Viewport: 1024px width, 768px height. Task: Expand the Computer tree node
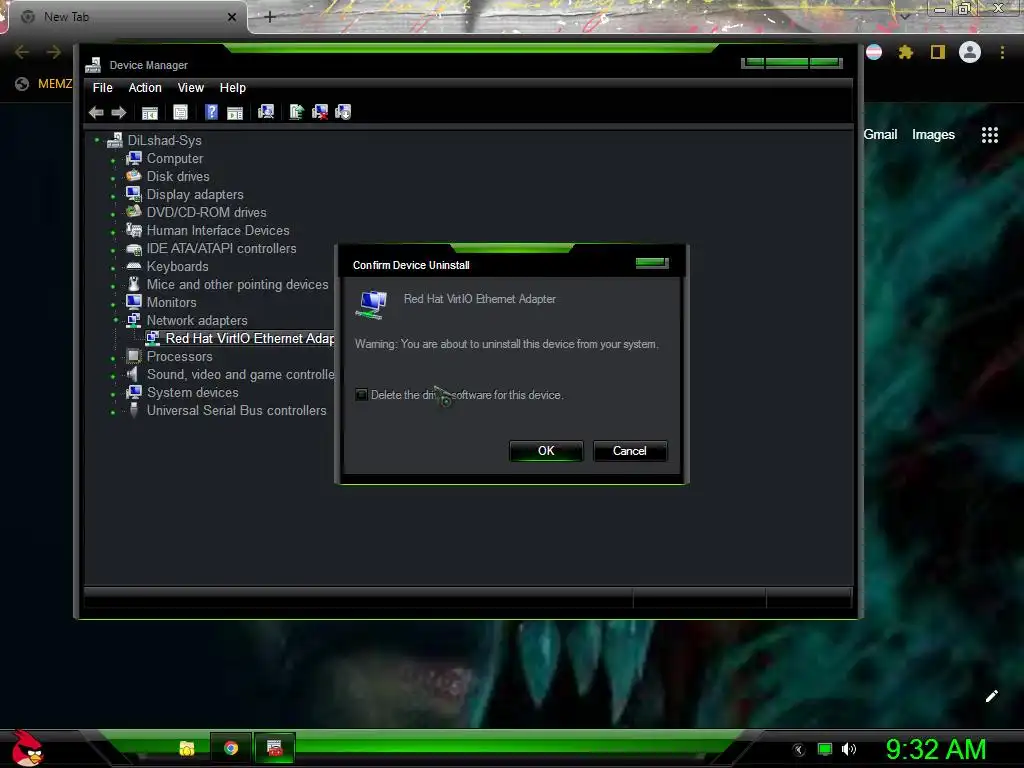point(113,159)
